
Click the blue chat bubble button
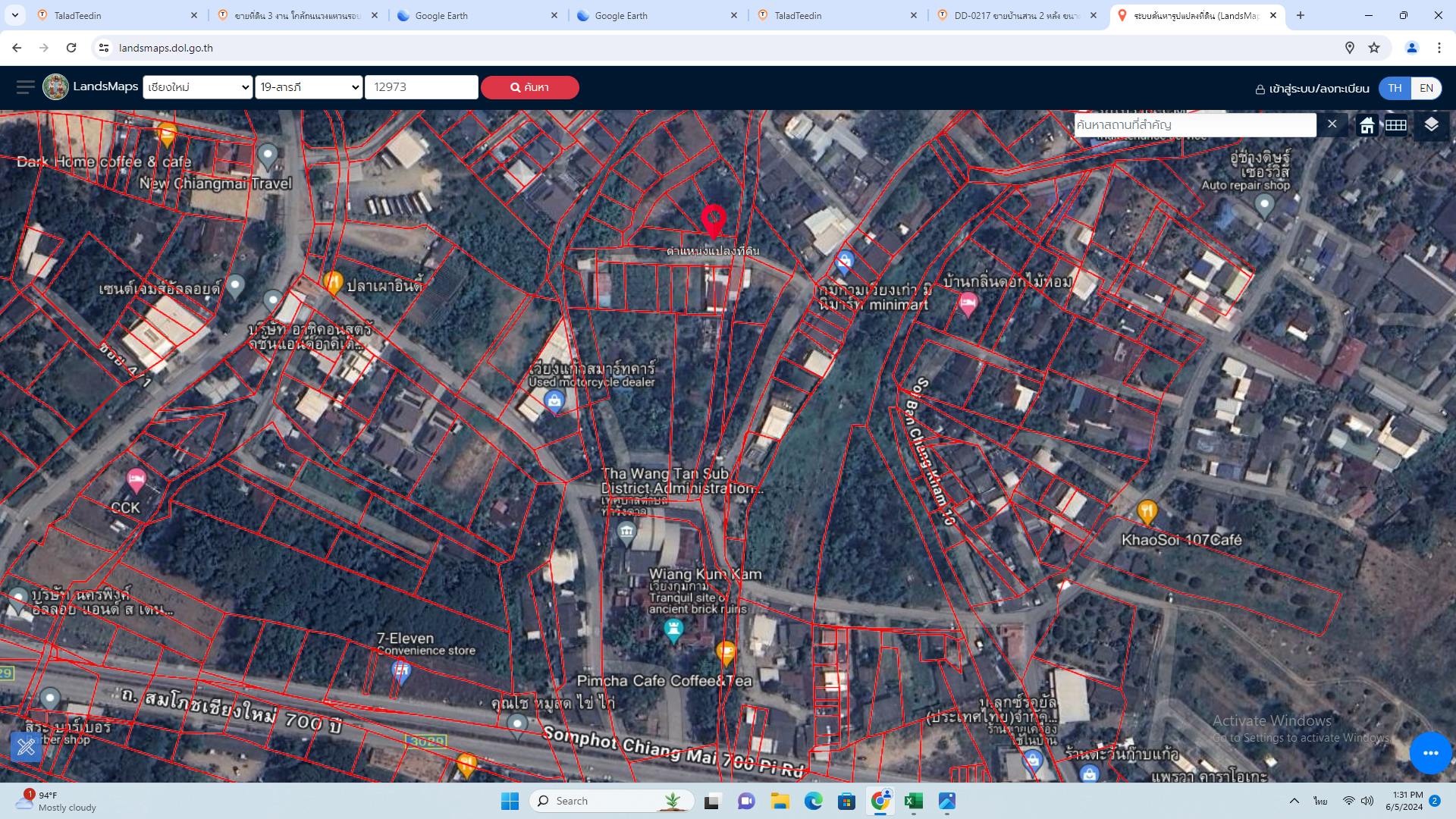coord(1430,753)
